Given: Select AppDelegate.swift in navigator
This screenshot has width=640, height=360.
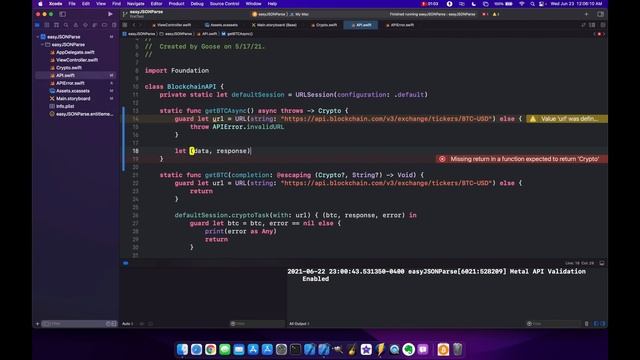Looking at the screenshot, I should (x=75, y=52).
